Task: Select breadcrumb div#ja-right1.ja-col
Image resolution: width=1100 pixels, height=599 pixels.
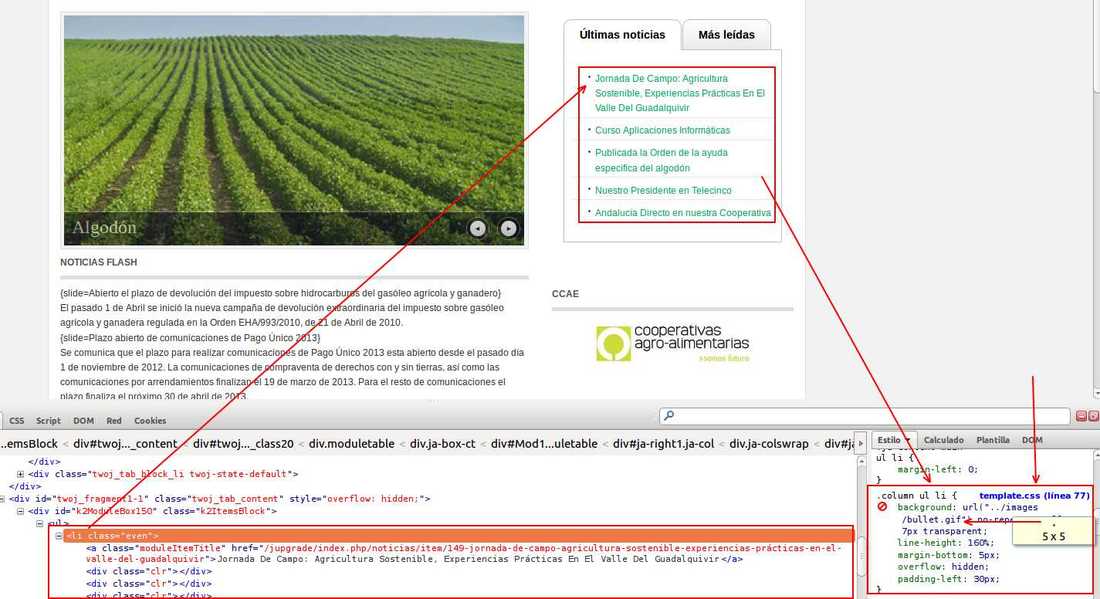Action: pos(663,443)
